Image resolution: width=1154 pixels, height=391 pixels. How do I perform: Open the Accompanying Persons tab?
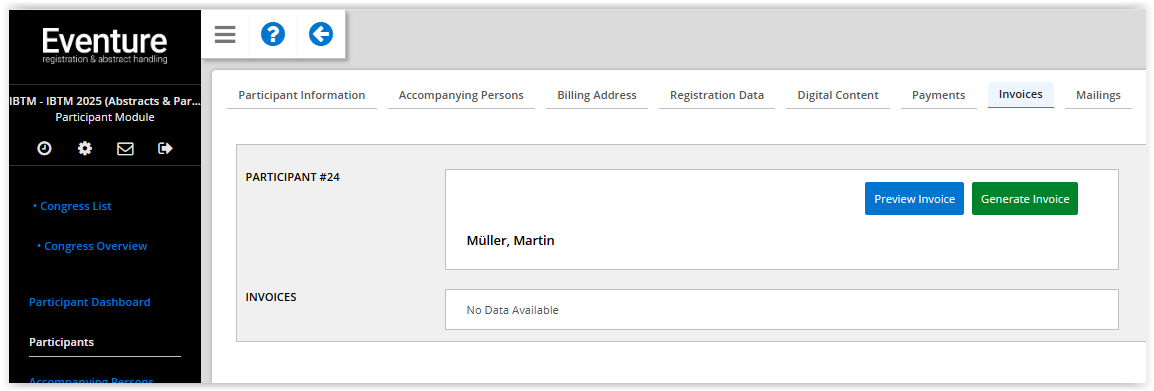pyautogui.click(x=461, y=96)
